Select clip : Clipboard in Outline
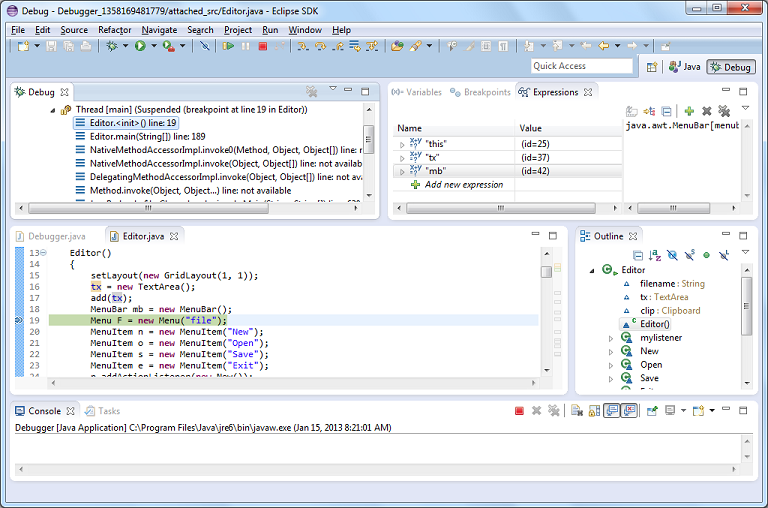The width and height of the screenshot is (768, 508). pos(670,311)
